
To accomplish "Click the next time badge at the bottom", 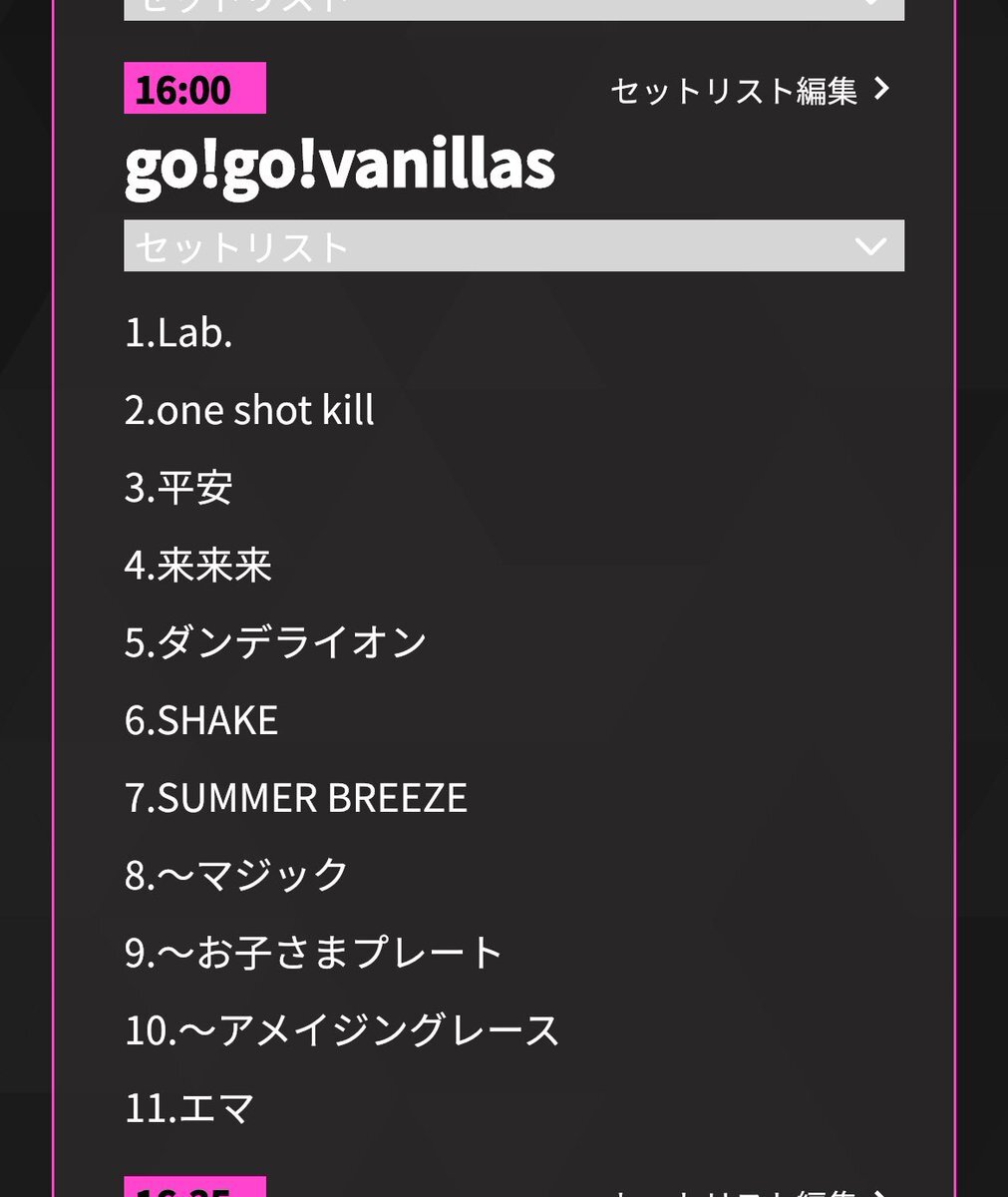I will pos(194,1188).
